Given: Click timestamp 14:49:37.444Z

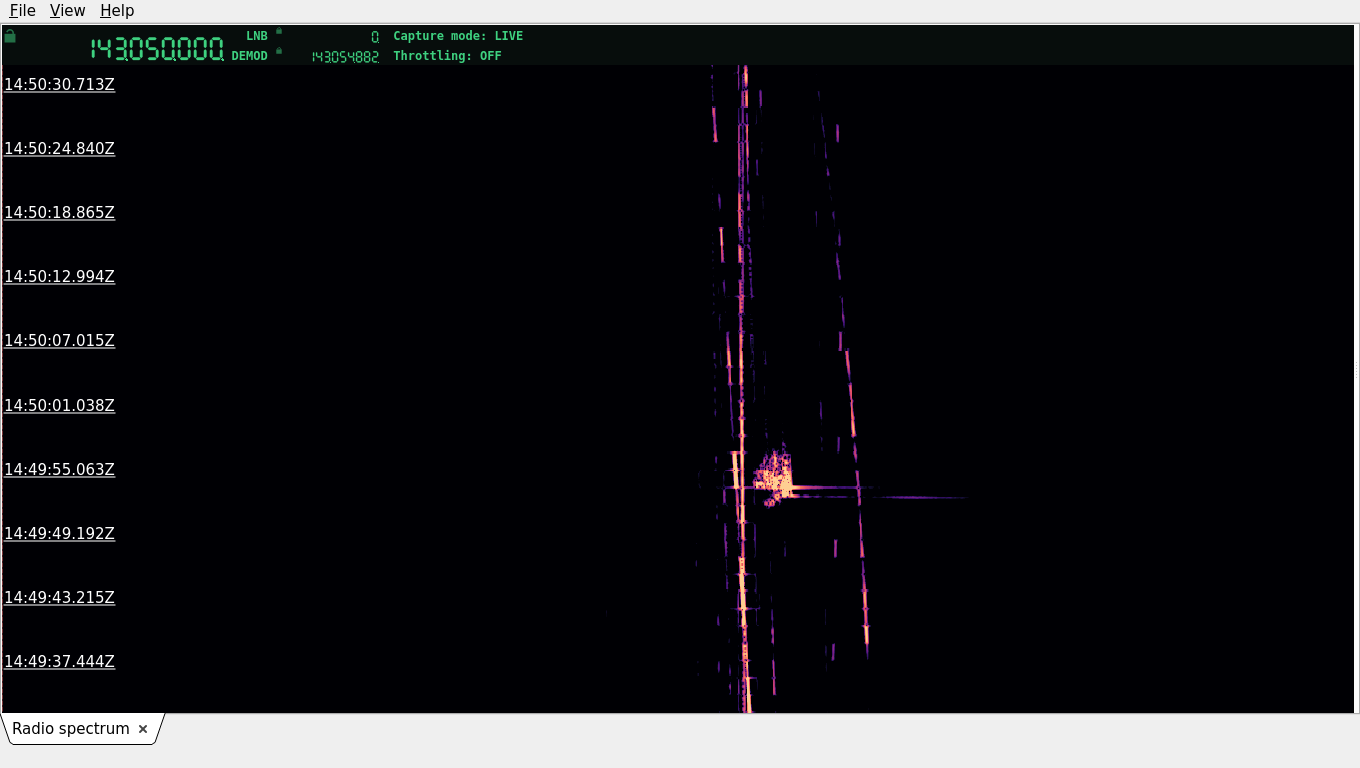Looking at the screenshot, I should (x=59, y=662).
